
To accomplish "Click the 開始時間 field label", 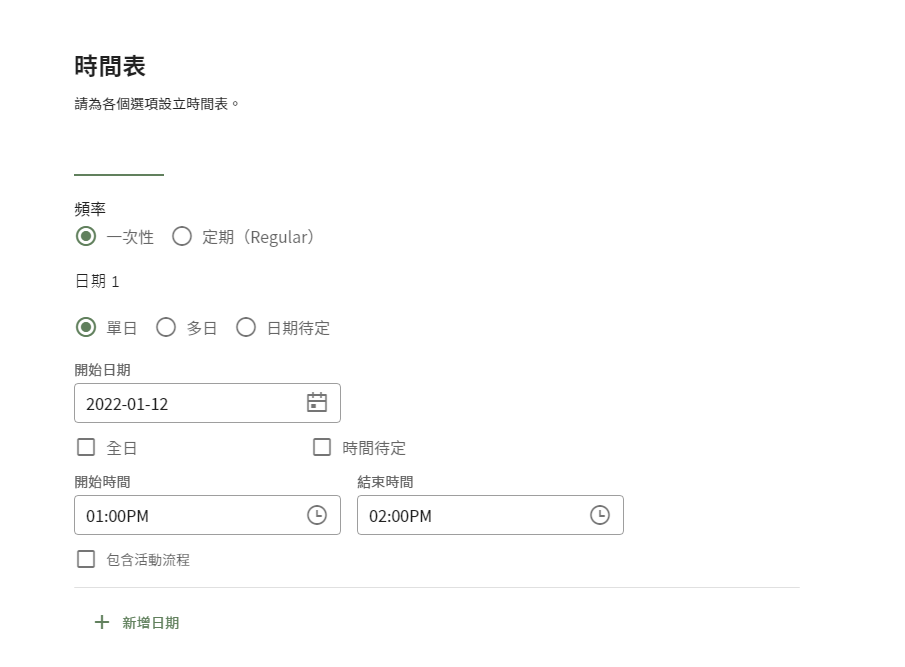I will 103,482.
